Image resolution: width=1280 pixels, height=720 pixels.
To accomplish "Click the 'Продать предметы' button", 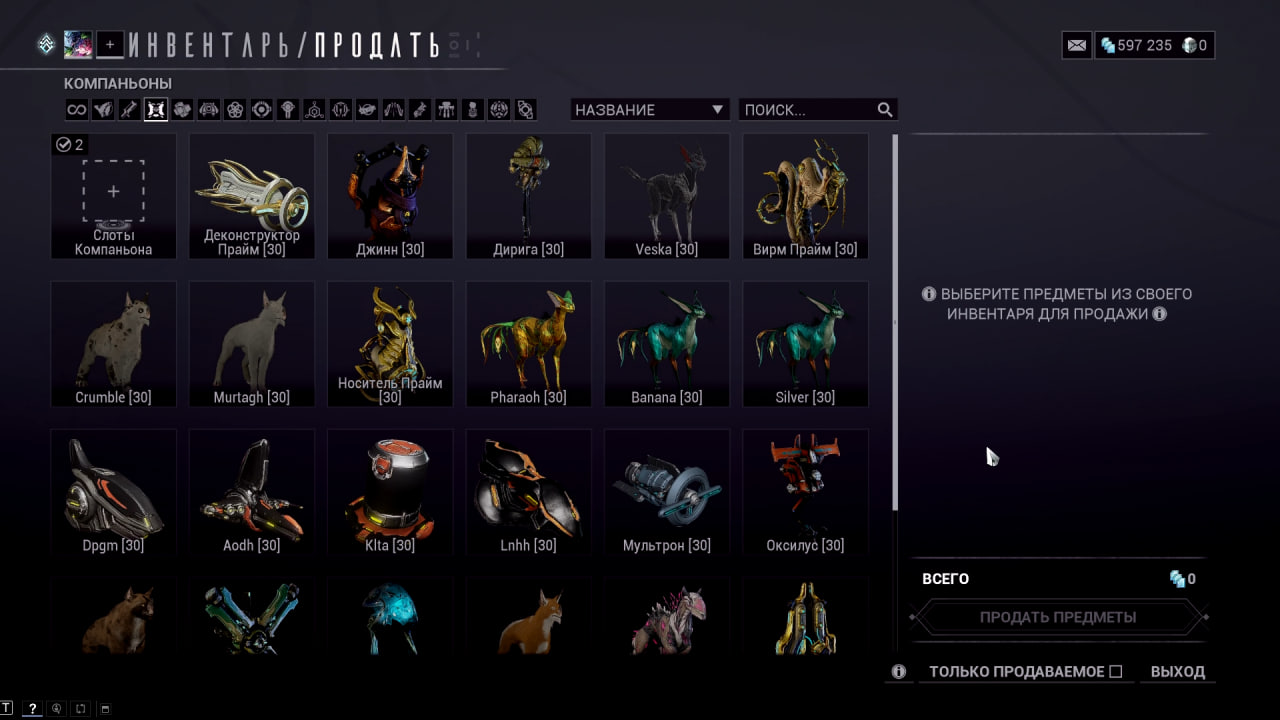I will click(x=1058, y=617).
